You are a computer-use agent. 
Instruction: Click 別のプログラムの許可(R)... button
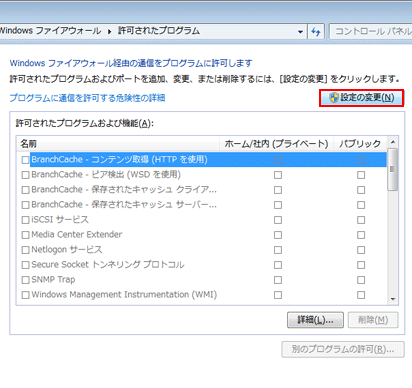click(x=343, y=349)
